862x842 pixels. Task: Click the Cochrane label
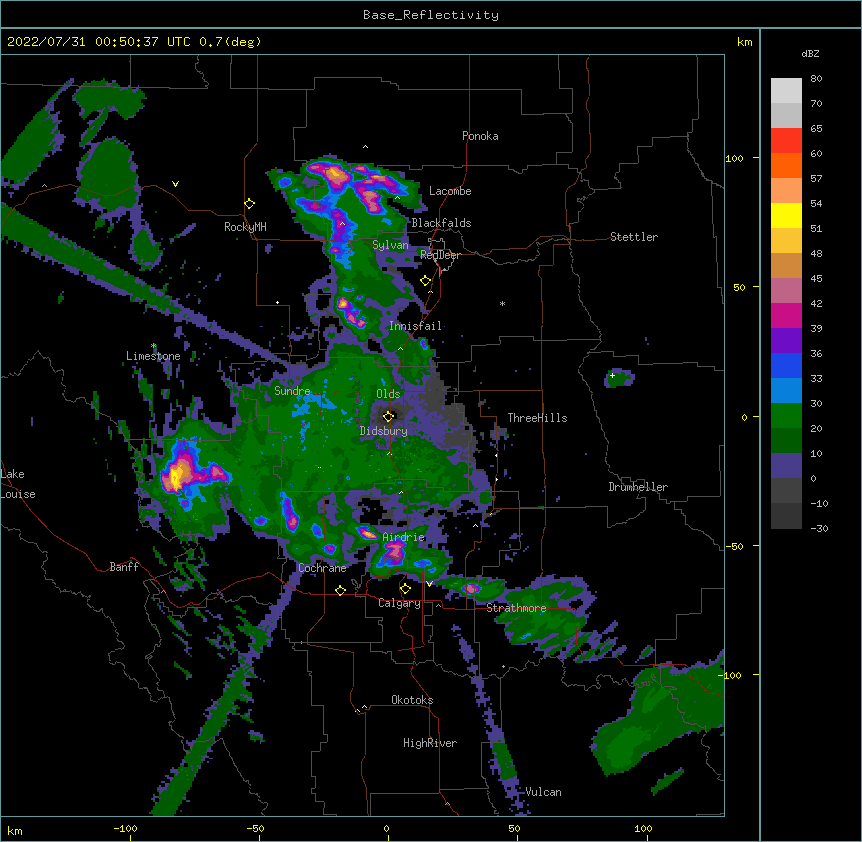pyautogui.click(x=322, y=568)
